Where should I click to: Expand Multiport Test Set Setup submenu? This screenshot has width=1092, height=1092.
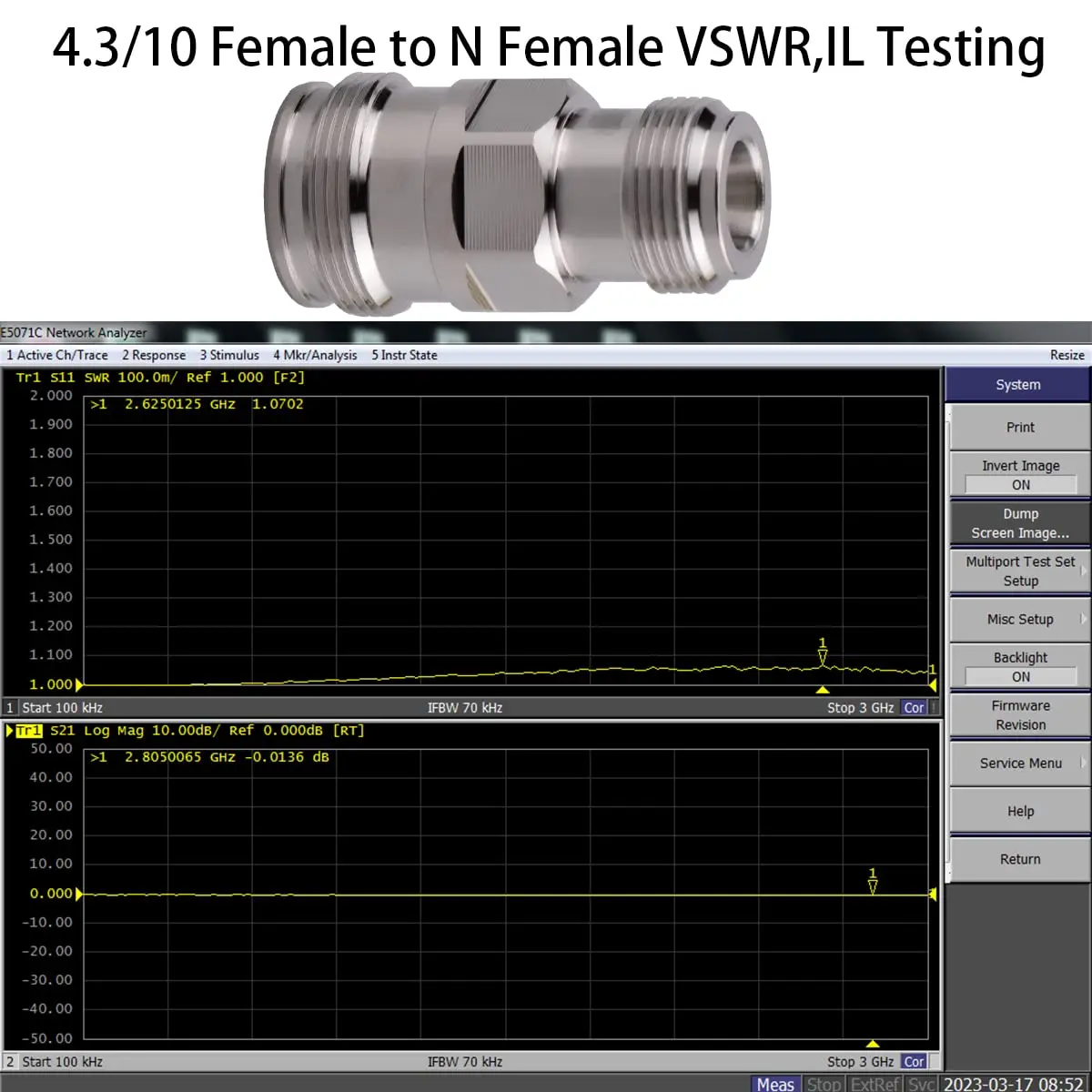coord(1020,571)
